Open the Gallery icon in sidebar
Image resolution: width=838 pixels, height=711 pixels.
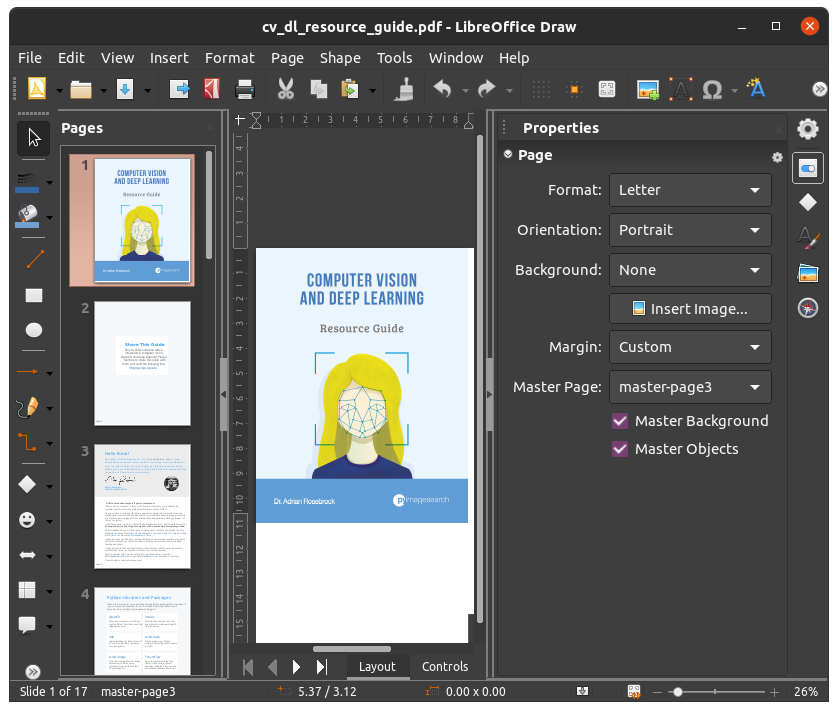tap(808, 272)
